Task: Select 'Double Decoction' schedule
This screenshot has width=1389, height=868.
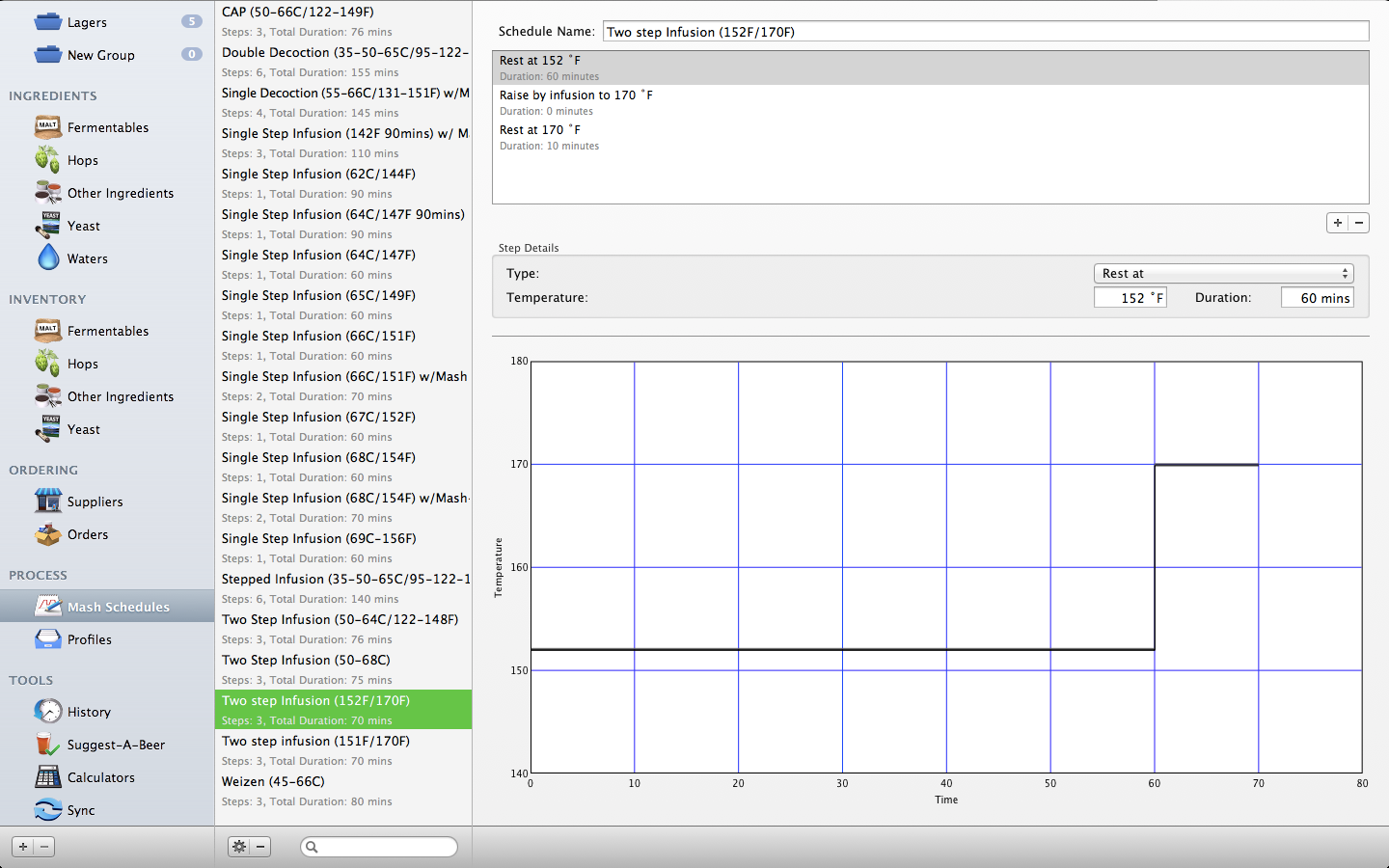Action: pyautogui.click(x=343, y=62)
